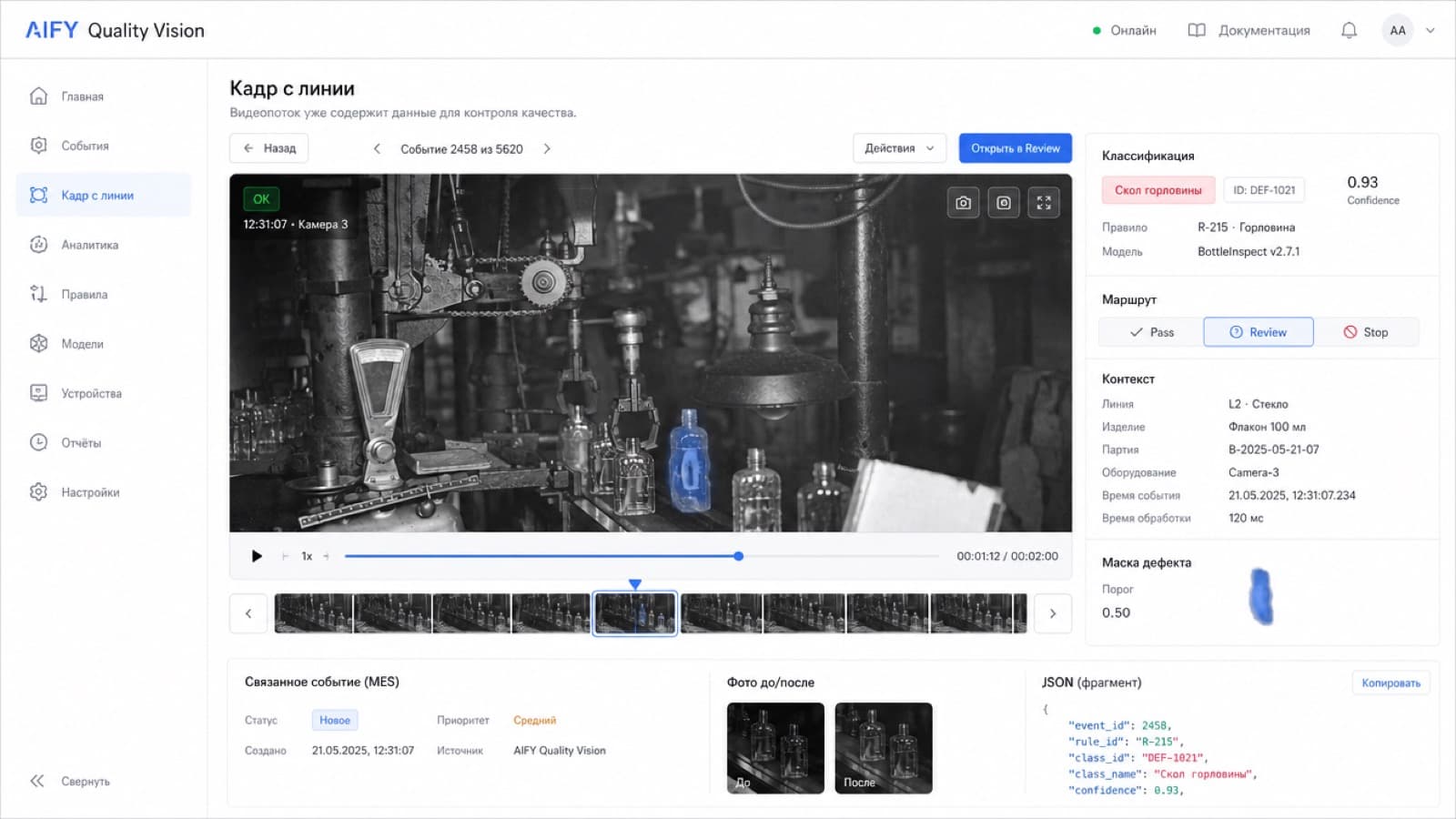Select the Stop route option
Viewport: 1456px width, 819px height.
pos(1366,332)
